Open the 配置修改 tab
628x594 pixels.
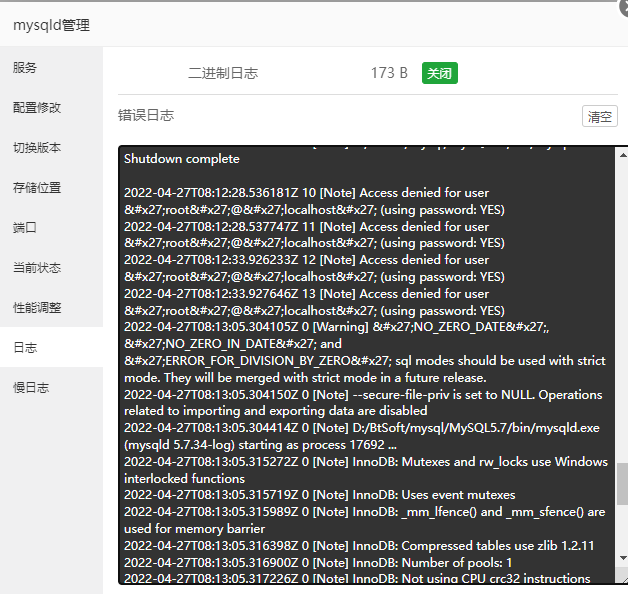37,107
